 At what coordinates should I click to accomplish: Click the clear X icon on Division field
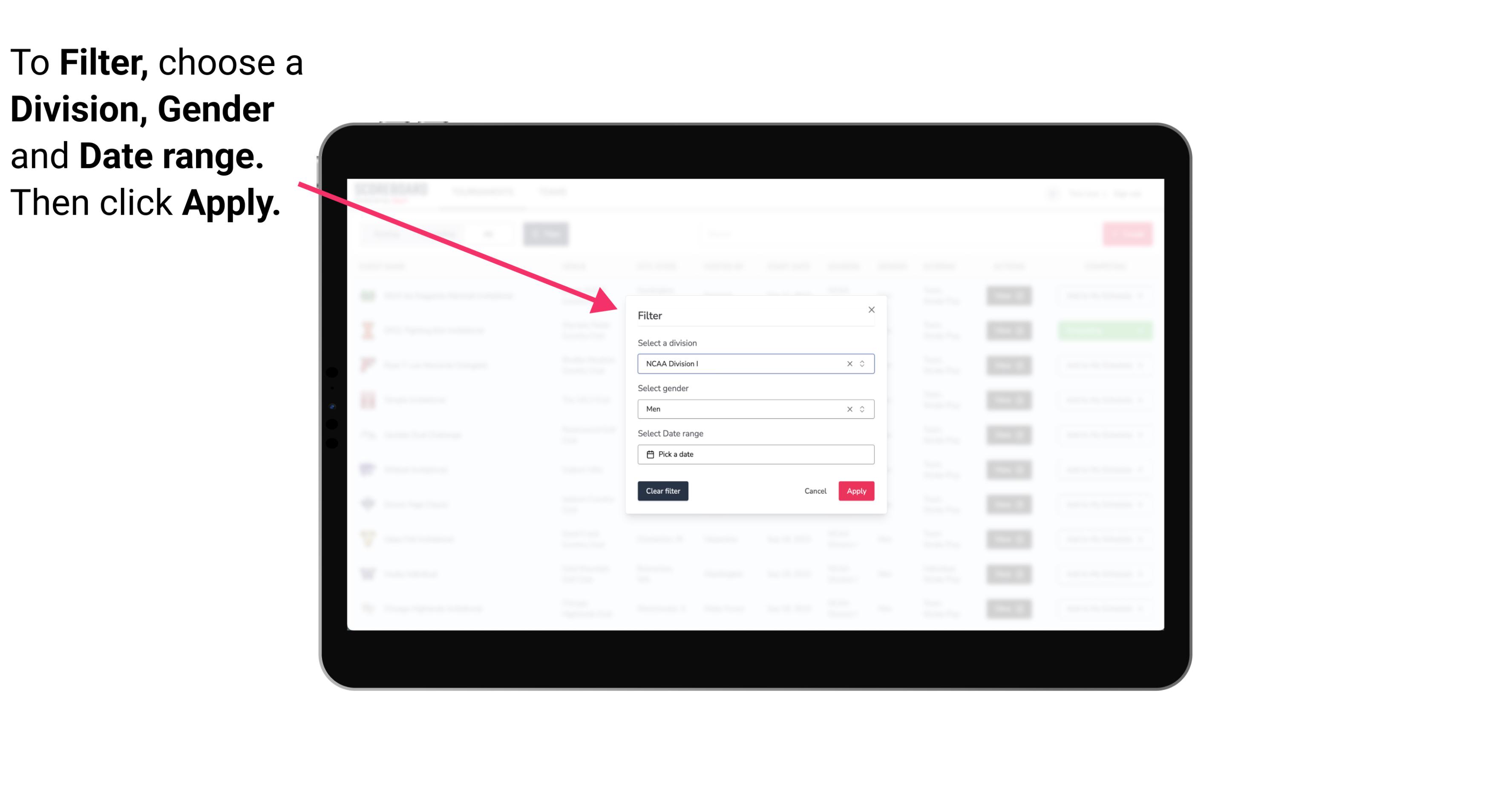(848, 364)
